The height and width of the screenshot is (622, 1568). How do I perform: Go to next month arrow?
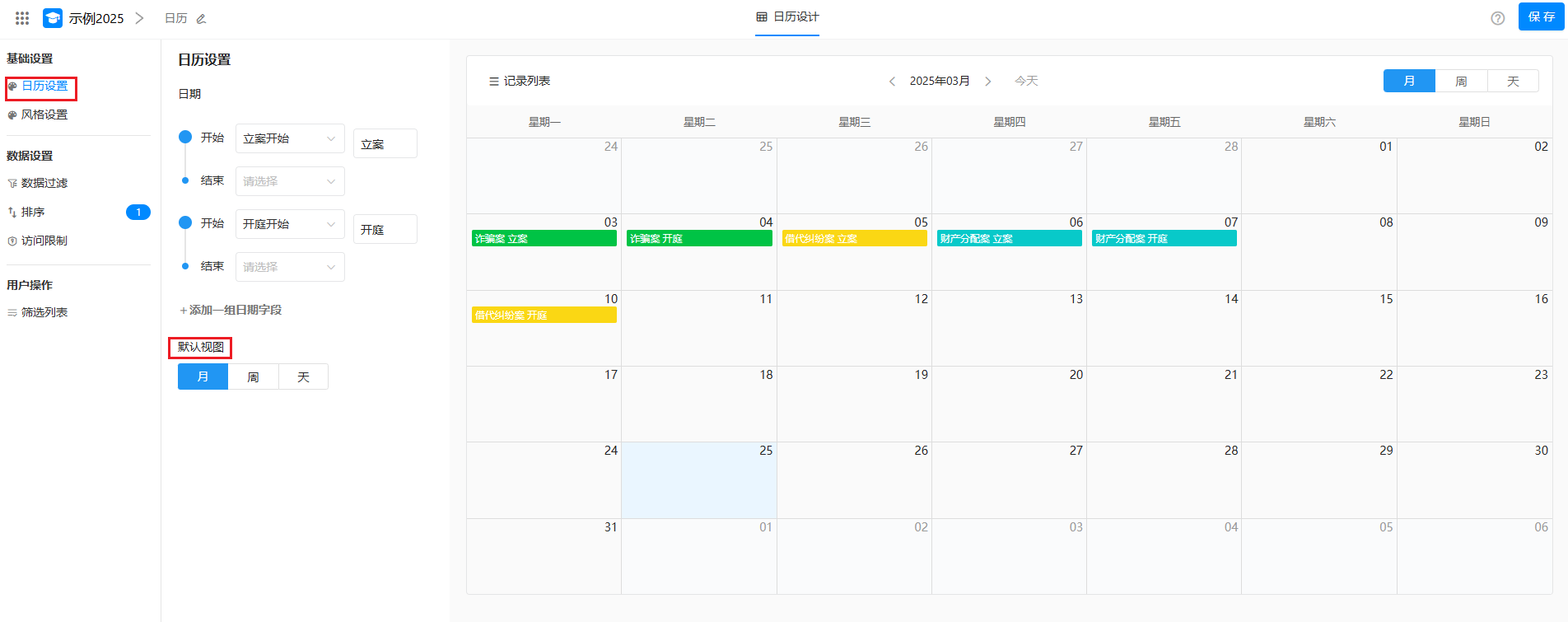(x=988, y=81)
